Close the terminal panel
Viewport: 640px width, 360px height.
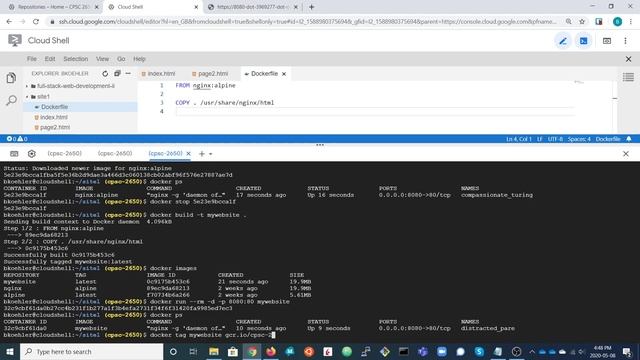click(626, 154)
